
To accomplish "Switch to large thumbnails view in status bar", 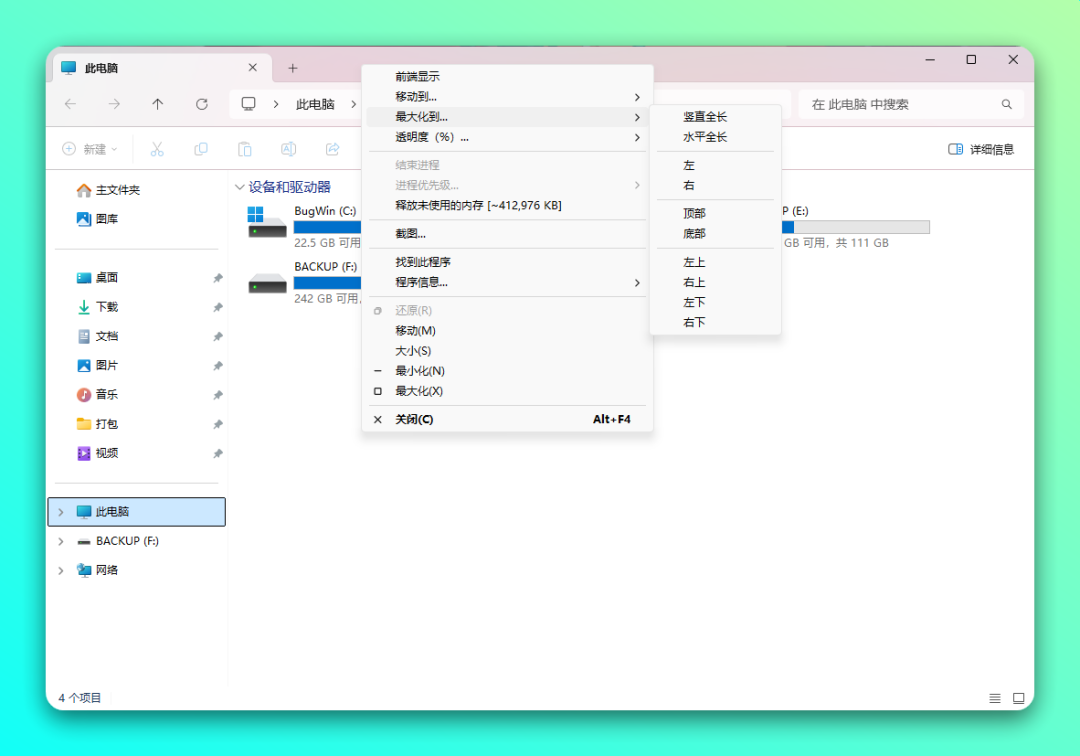I will click(x=1018, y=698).
